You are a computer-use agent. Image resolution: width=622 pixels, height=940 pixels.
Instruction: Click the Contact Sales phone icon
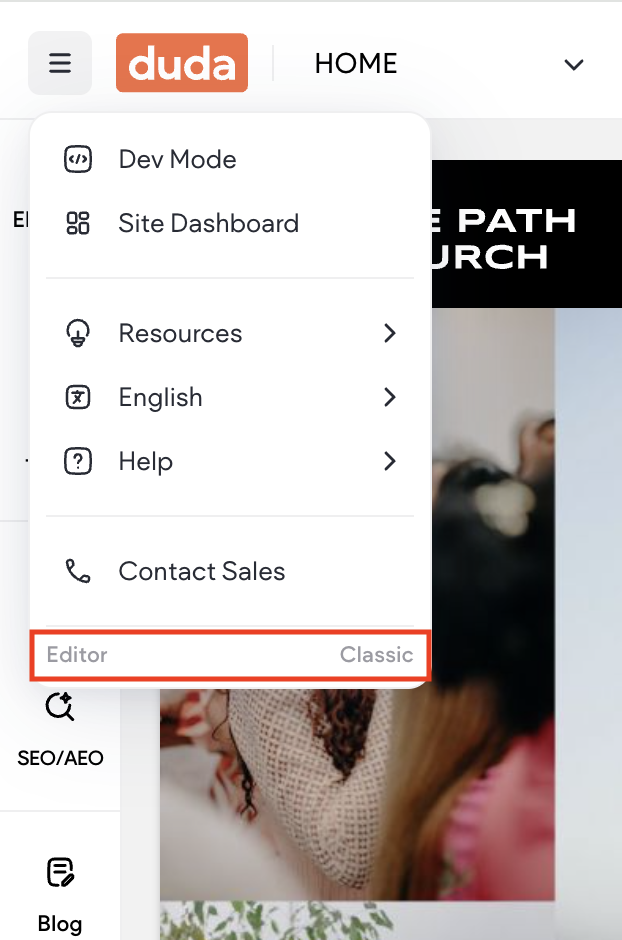[x=78, y=571]
